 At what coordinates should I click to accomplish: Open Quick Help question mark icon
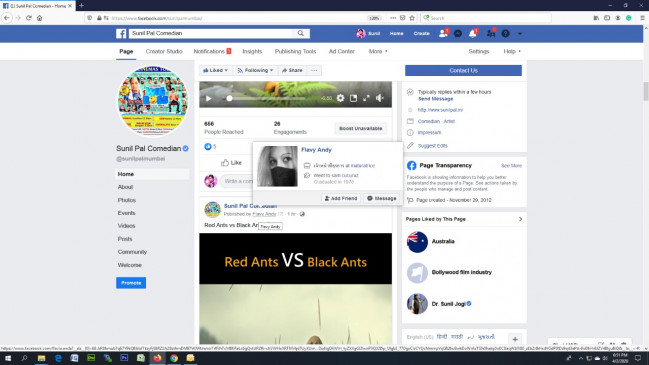click(505, 34)
